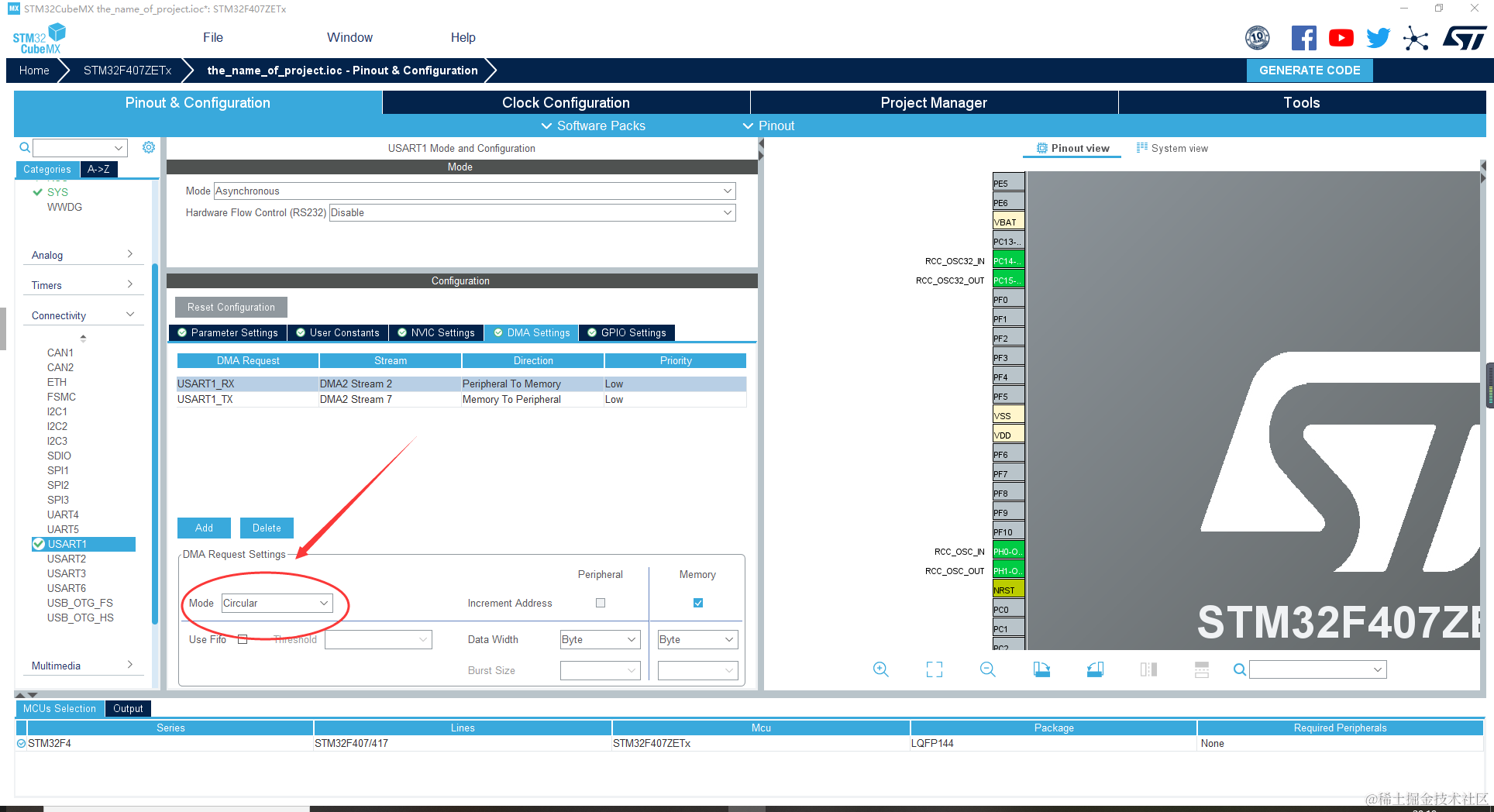Enable the Use Fifo checkbox
This screenshot has height=812, width=1494.
pyautogui.click(x=243, y=639)
